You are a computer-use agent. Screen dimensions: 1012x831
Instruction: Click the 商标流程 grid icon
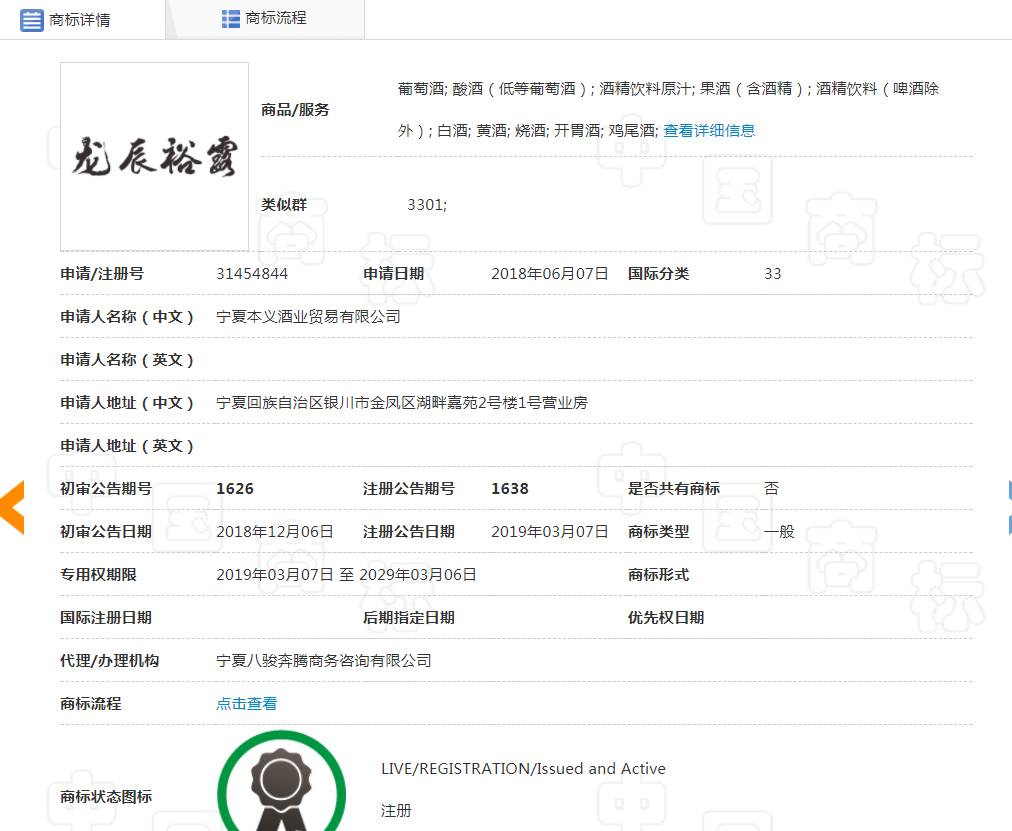click(231, 19)
